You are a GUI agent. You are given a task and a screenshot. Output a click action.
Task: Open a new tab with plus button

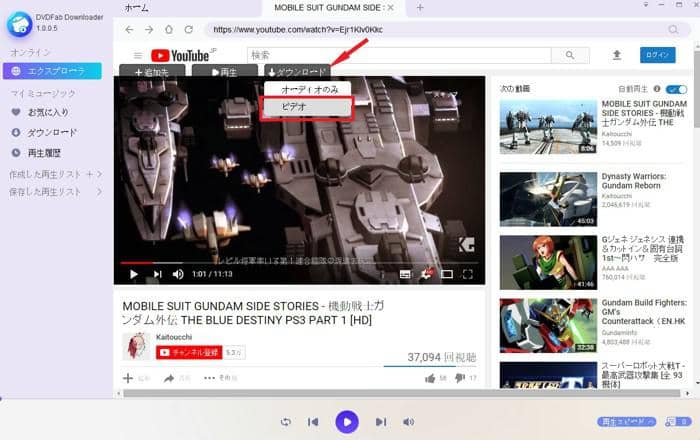[x=420, y=8]
